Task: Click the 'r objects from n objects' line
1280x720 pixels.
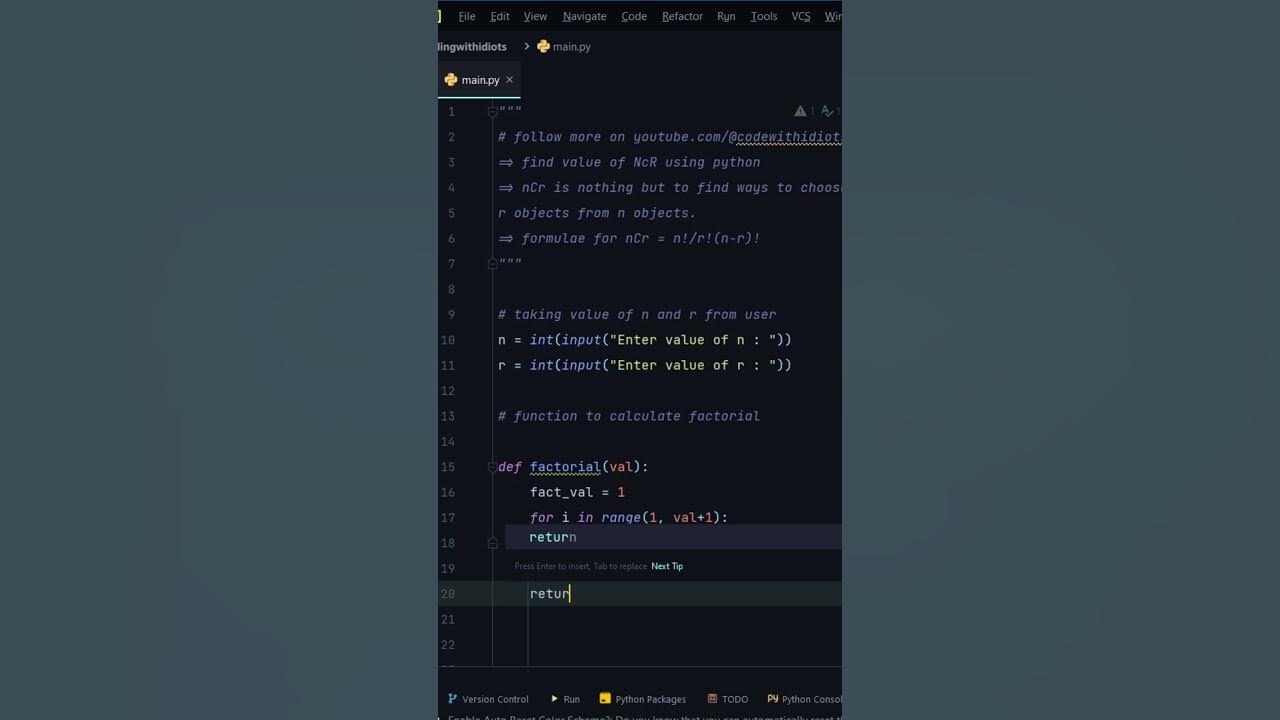Action: 597,213
